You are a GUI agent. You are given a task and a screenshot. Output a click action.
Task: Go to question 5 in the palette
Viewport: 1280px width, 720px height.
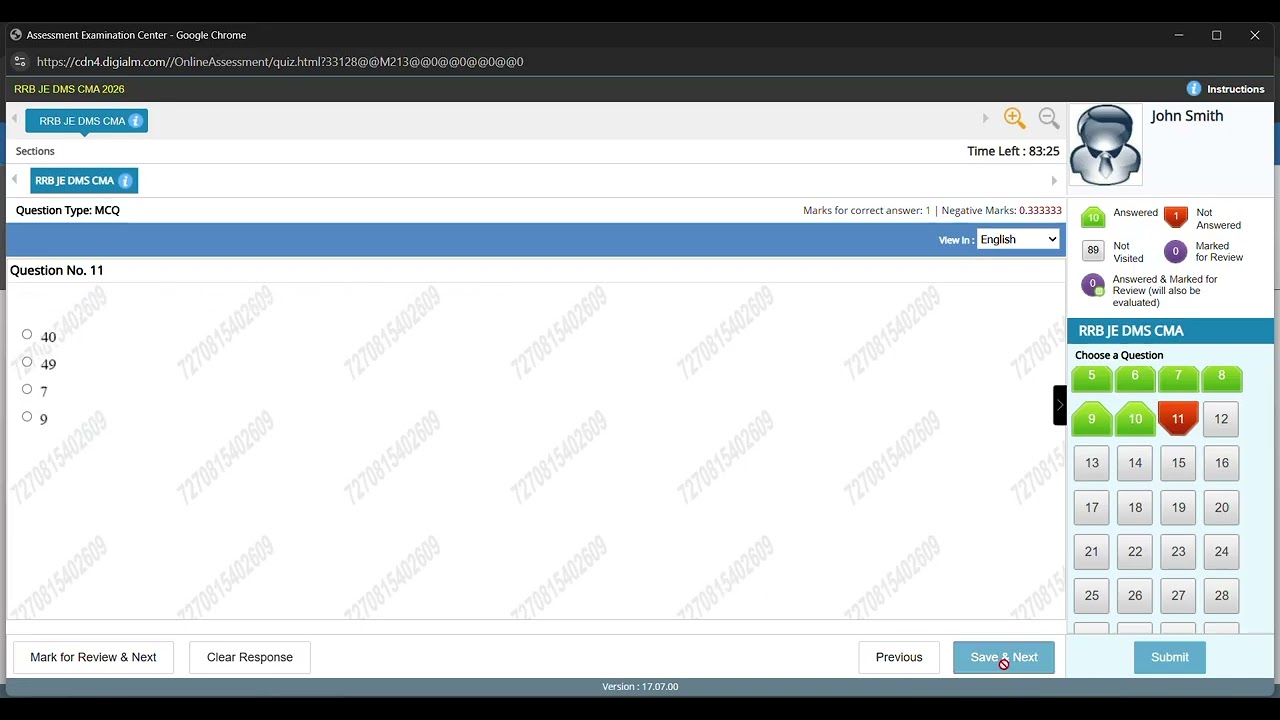[1092, 378]
